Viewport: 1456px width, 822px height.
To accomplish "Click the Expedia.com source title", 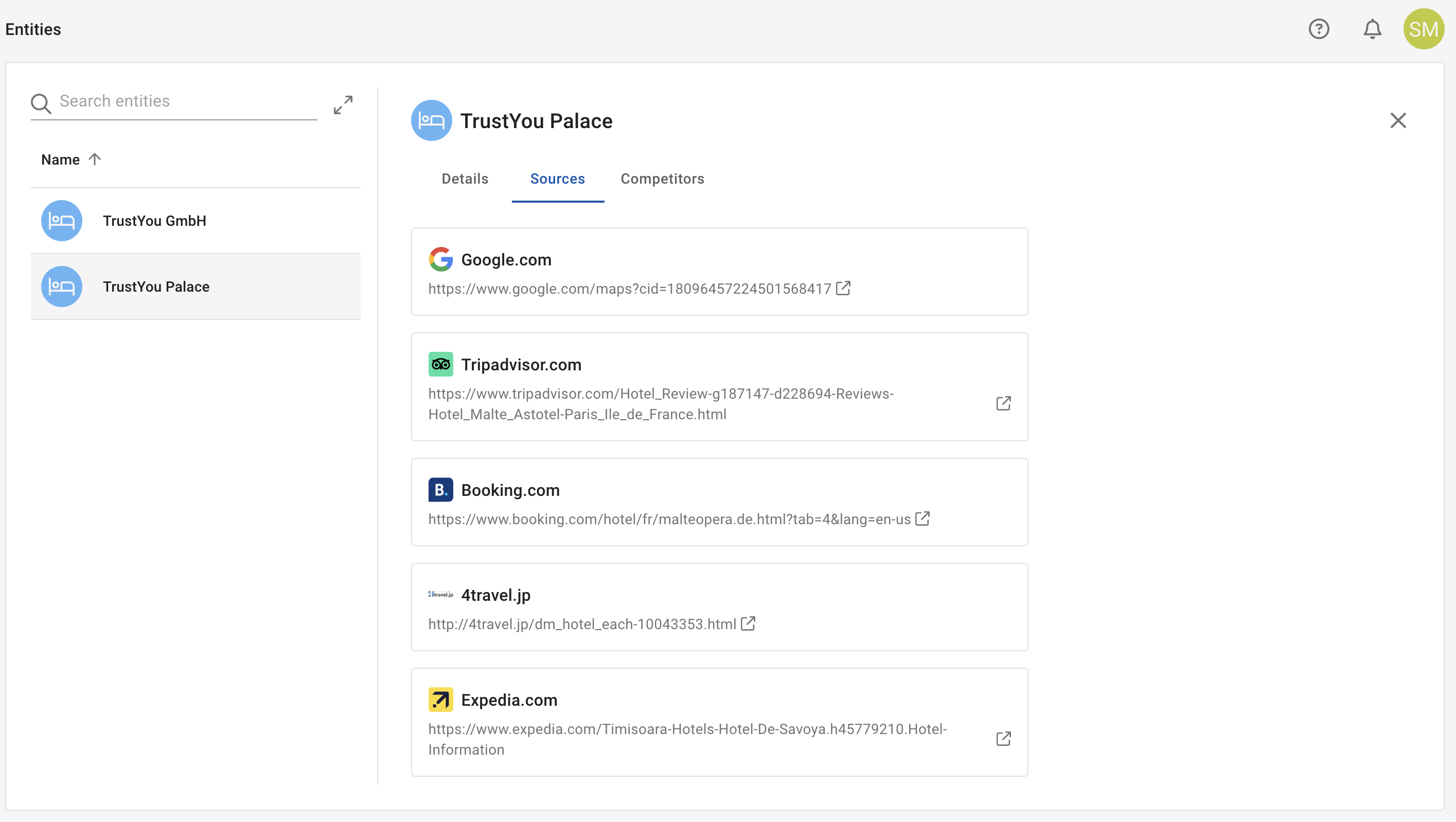I will coord(509,701).
